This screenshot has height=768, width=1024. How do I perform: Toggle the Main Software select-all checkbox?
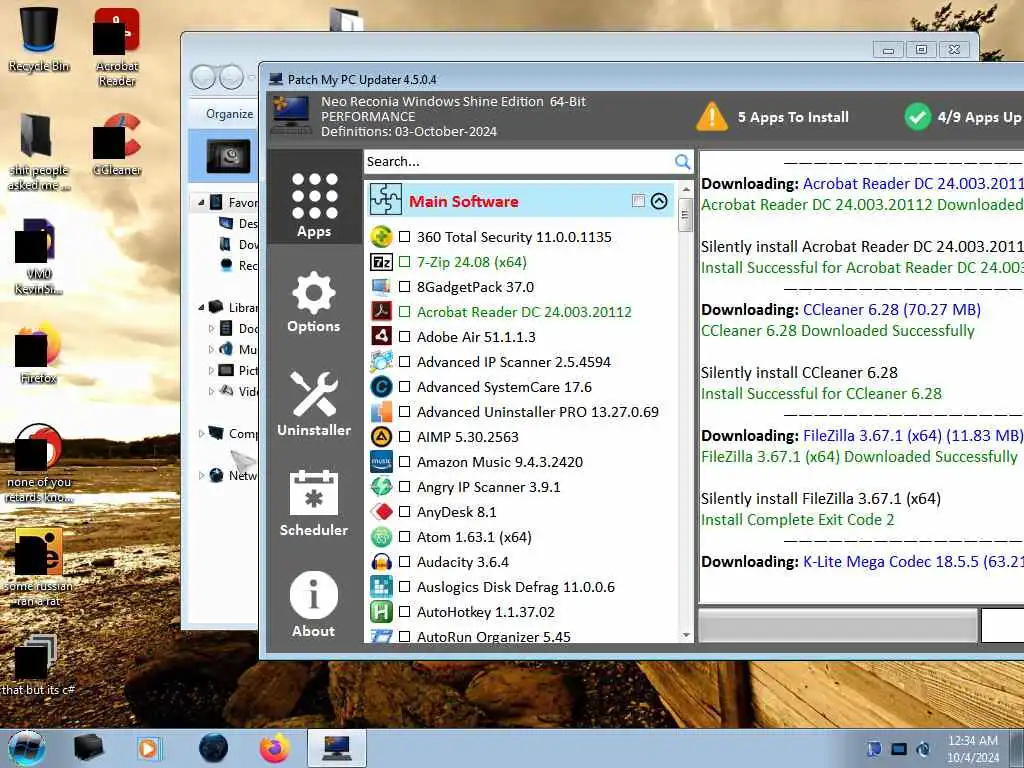click(x=638, y=200)
